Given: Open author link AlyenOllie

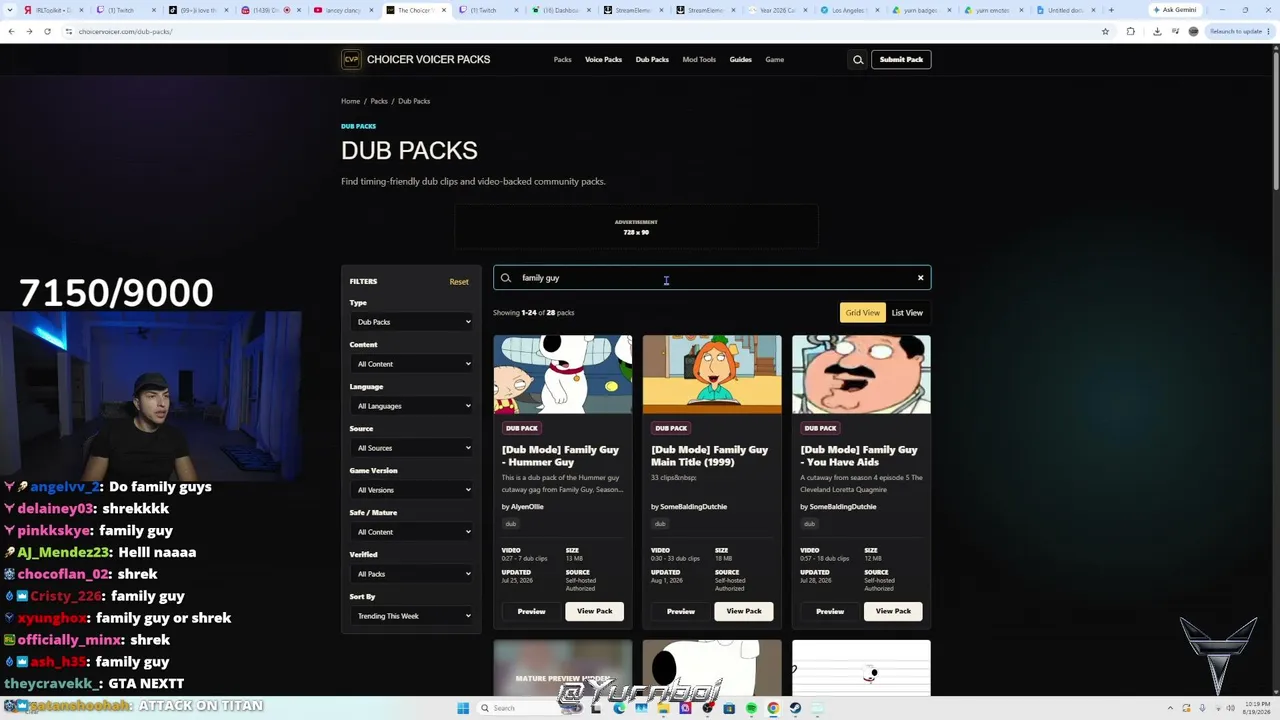Looking at the screenshot, I should tap(527, 507).
